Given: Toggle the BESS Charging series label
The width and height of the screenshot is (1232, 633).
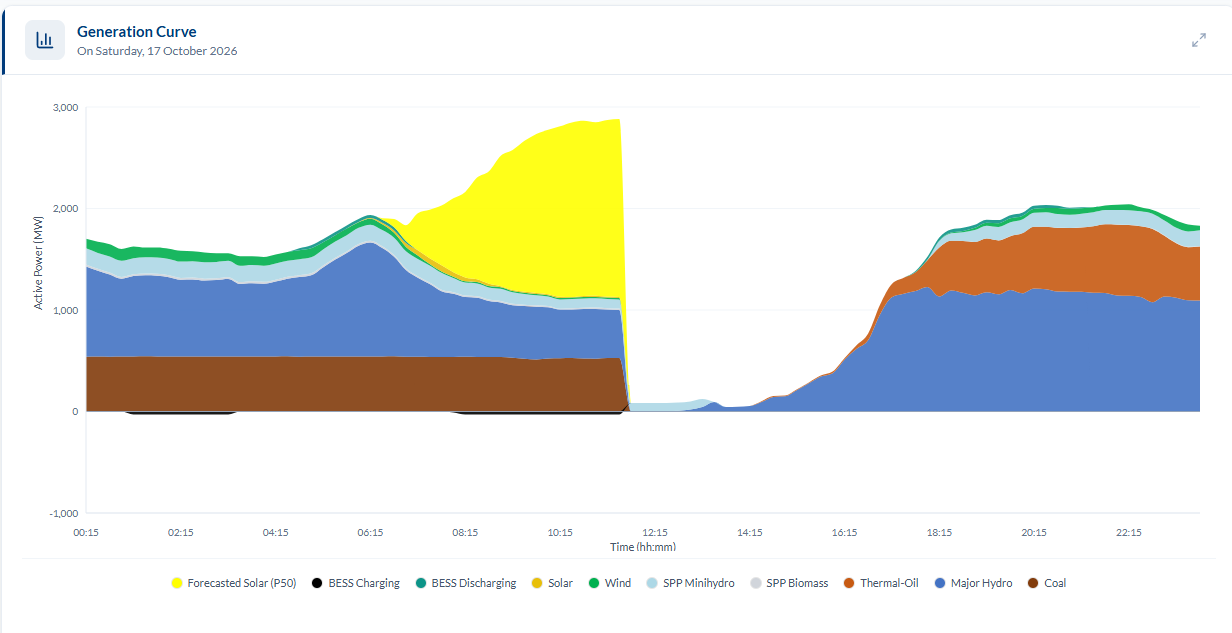Looking at the screenshot, I should (364, 583).
